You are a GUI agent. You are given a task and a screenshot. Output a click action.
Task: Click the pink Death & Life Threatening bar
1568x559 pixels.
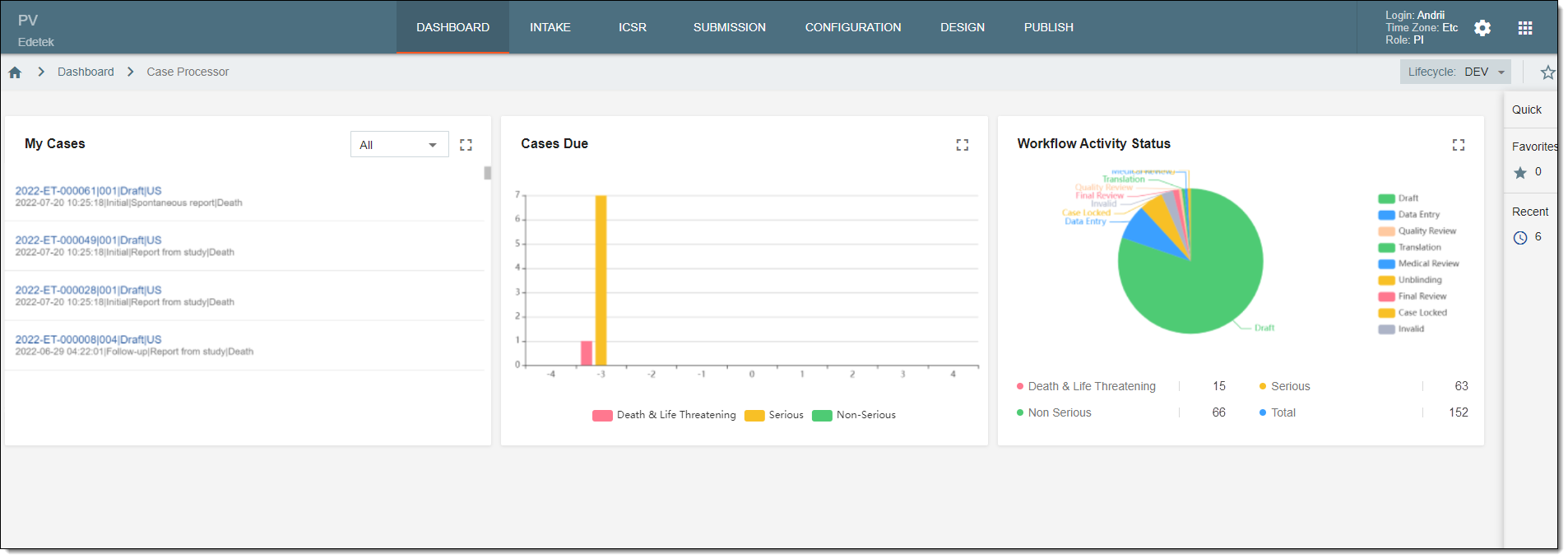587,352
